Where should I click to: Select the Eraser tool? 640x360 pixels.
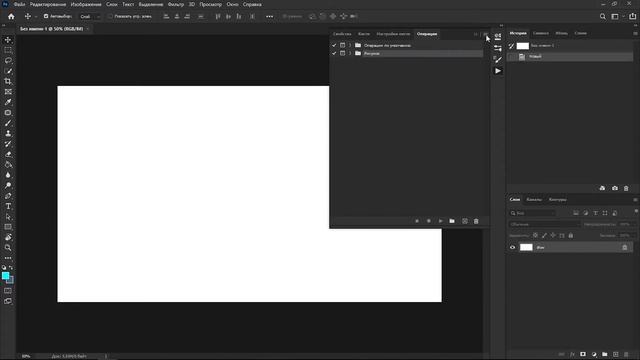point(8,154)
